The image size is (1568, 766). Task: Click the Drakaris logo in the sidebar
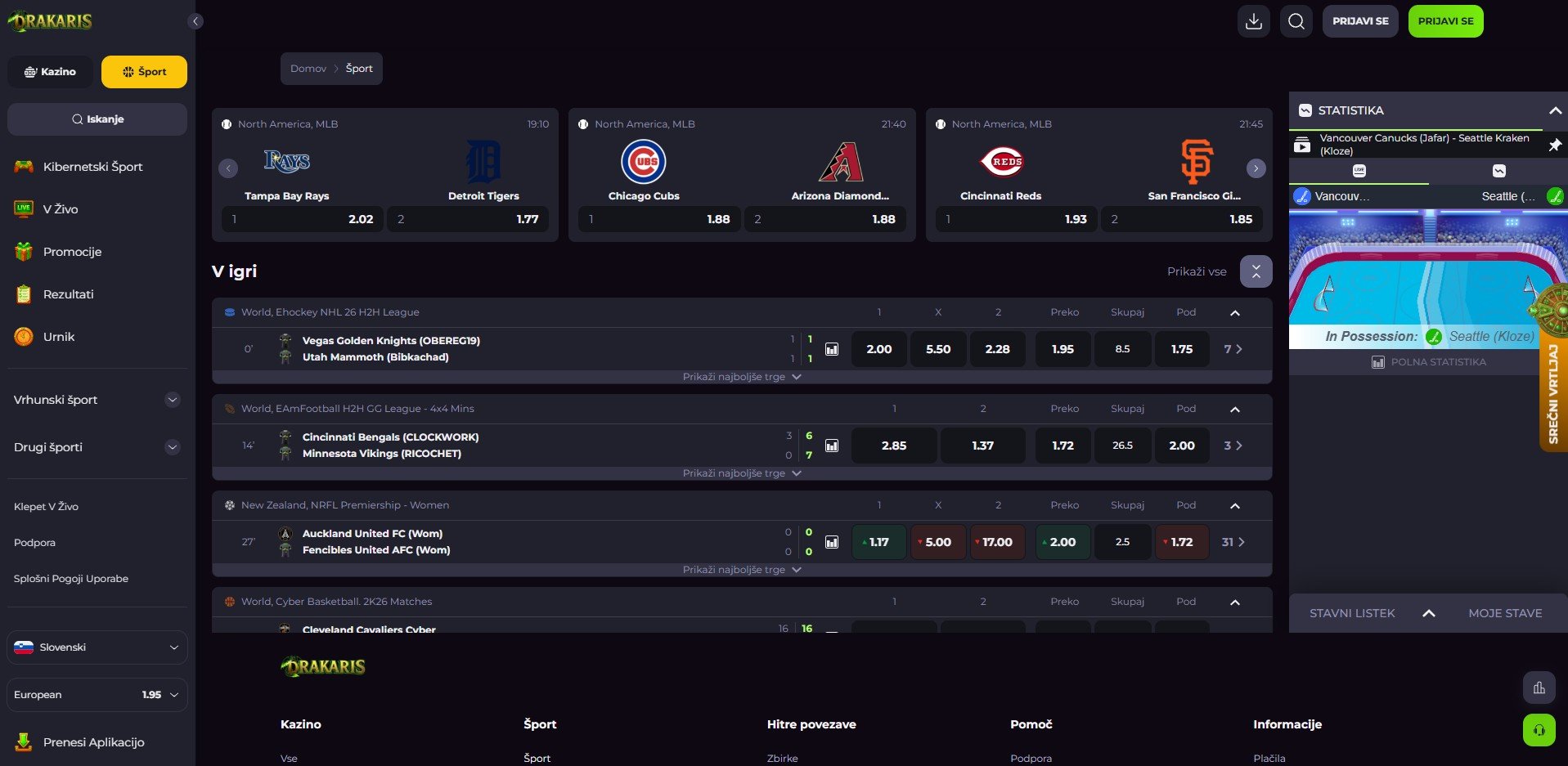coord(50,21)
